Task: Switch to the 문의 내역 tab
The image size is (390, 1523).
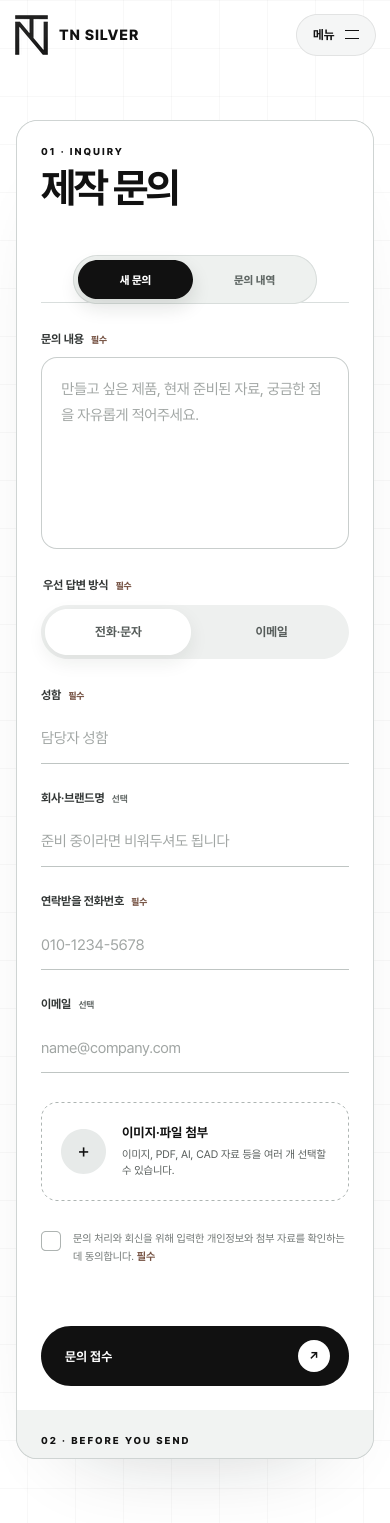Action: click(x=254, y=280)
